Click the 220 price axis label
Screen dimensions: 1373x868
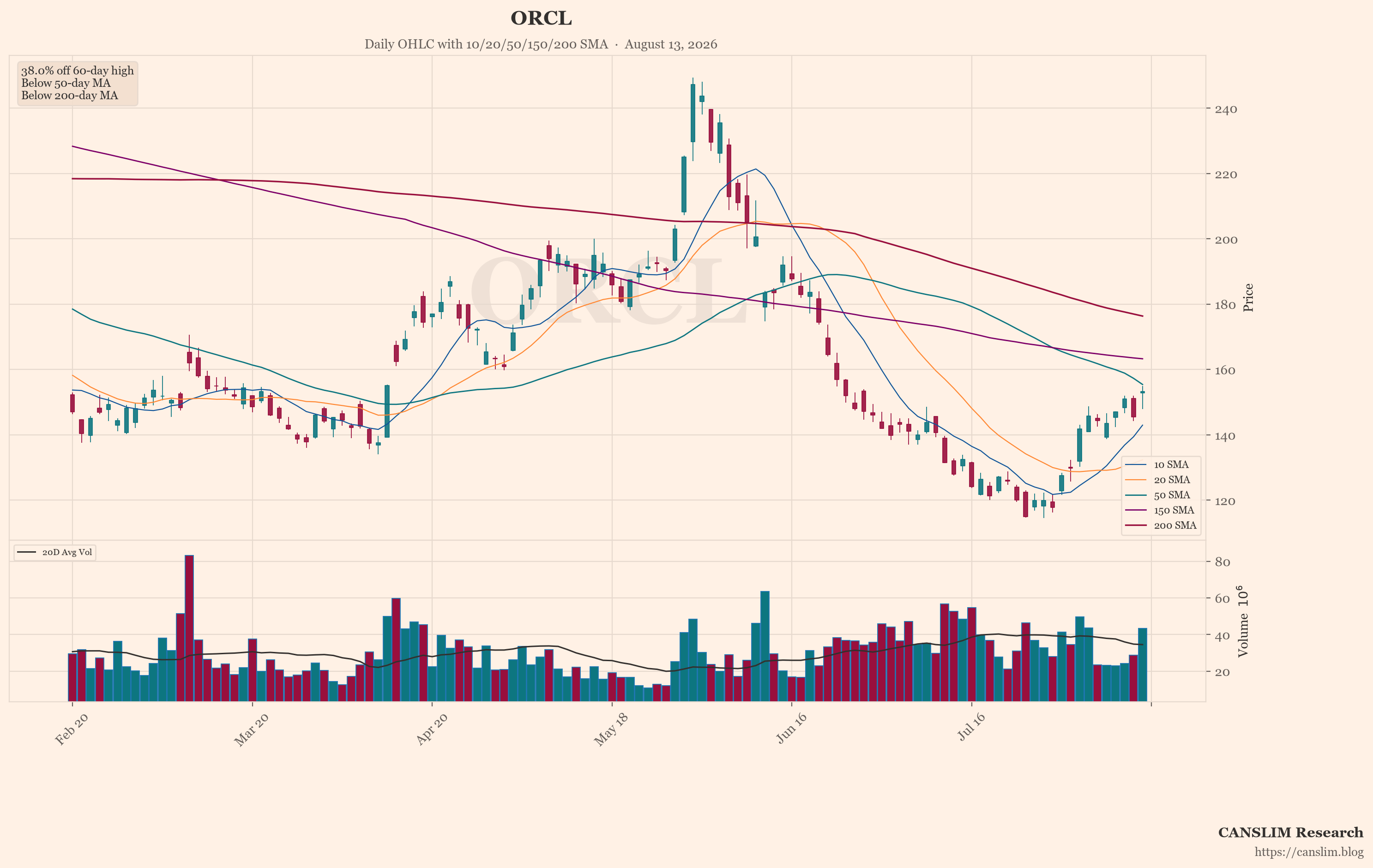click(1225, 175)
